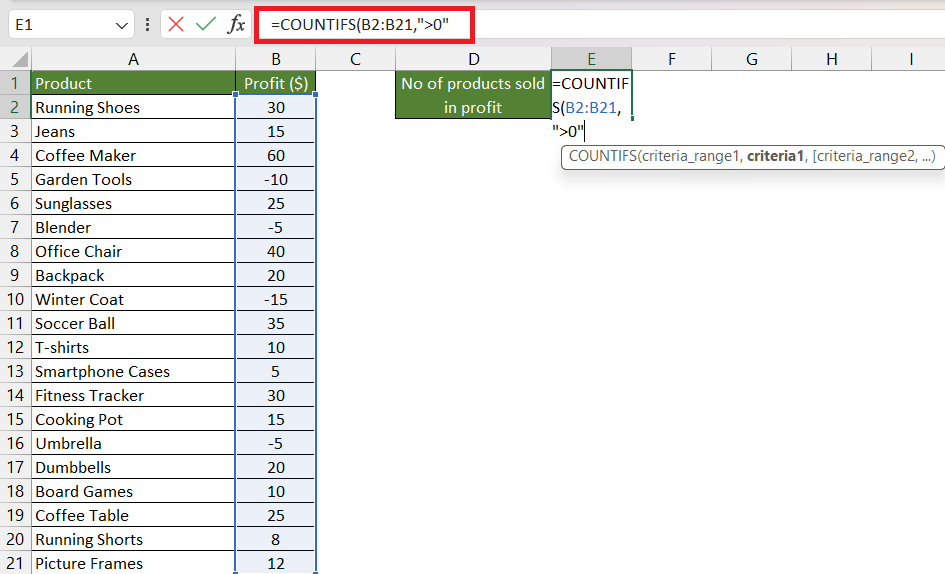The height and width of the screenshot is (574, 945).
Task: Click the Smartphone Cases cell
Action: pyautogui.click(x=133, y=371)
